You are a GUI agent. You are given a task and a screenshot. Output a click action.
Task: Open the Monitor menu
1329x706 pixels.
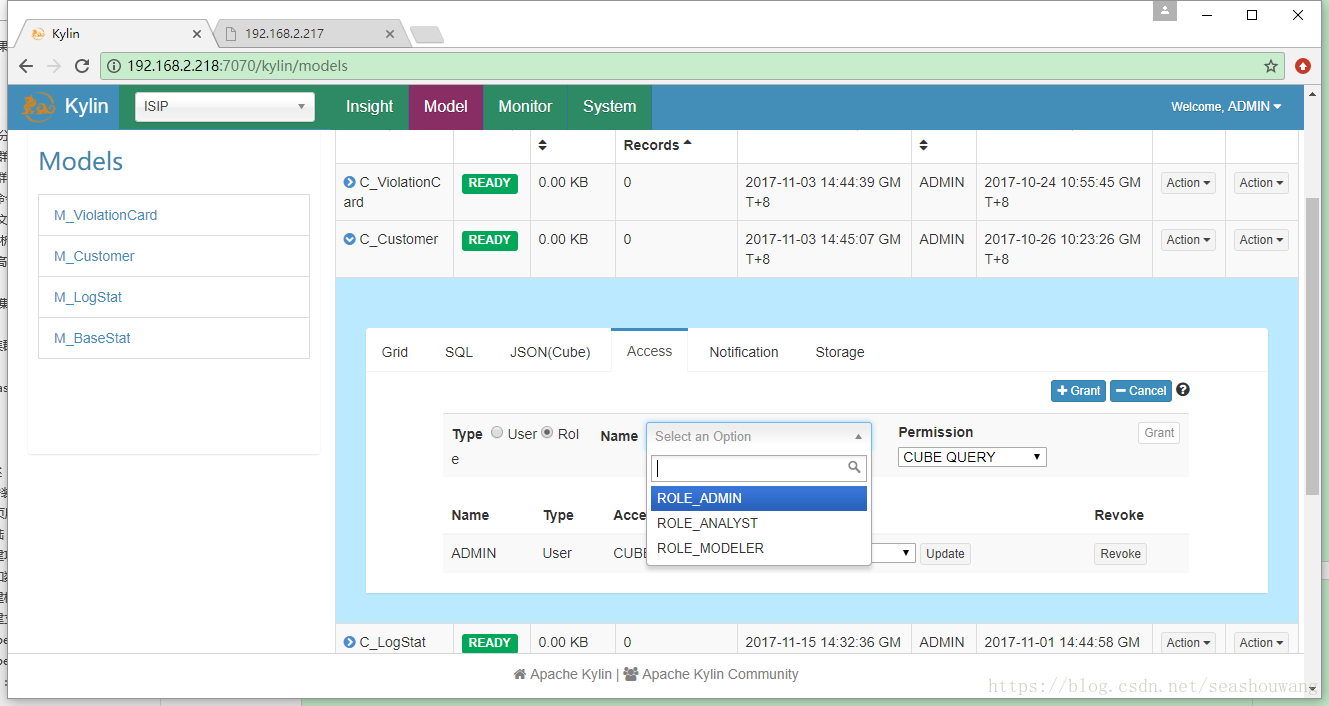tap(525, 107)
